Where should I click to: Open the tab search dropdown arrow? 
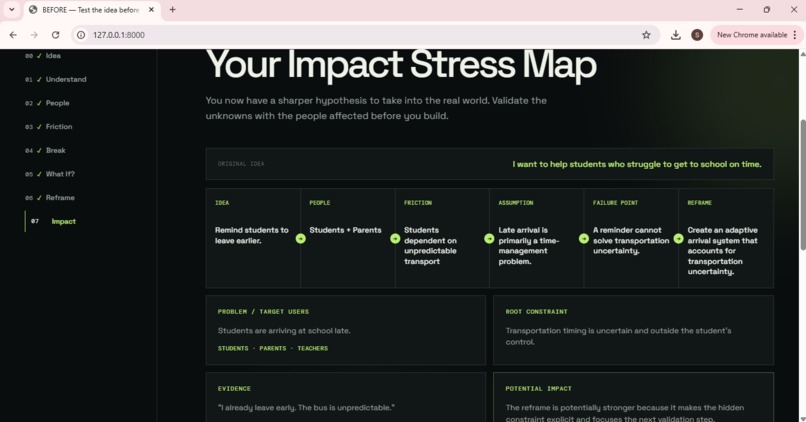11,10
